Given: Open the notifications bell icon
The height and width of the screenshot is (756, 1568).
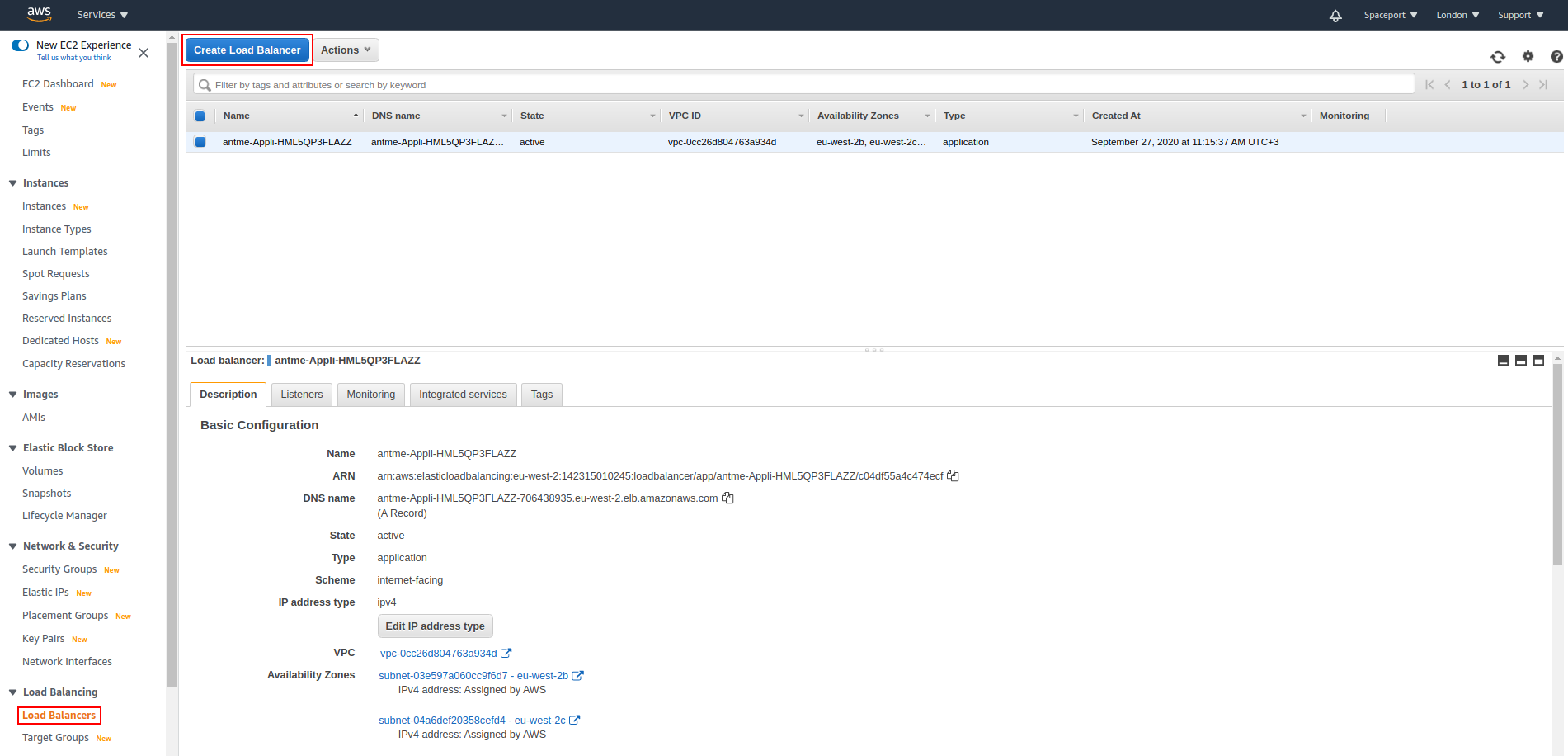Looking at the screenshot, I should click(x=1335, y=15).
